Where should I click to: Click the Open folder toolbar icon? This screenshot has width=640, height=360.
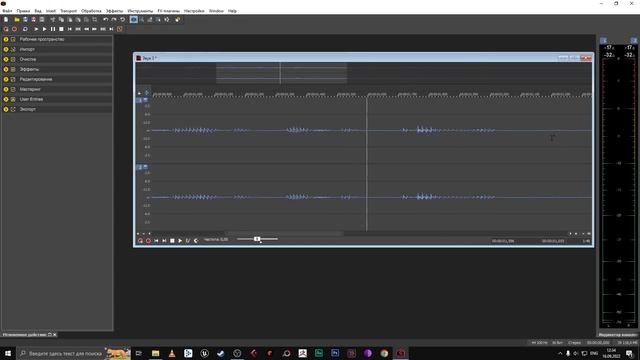(17, 20)
